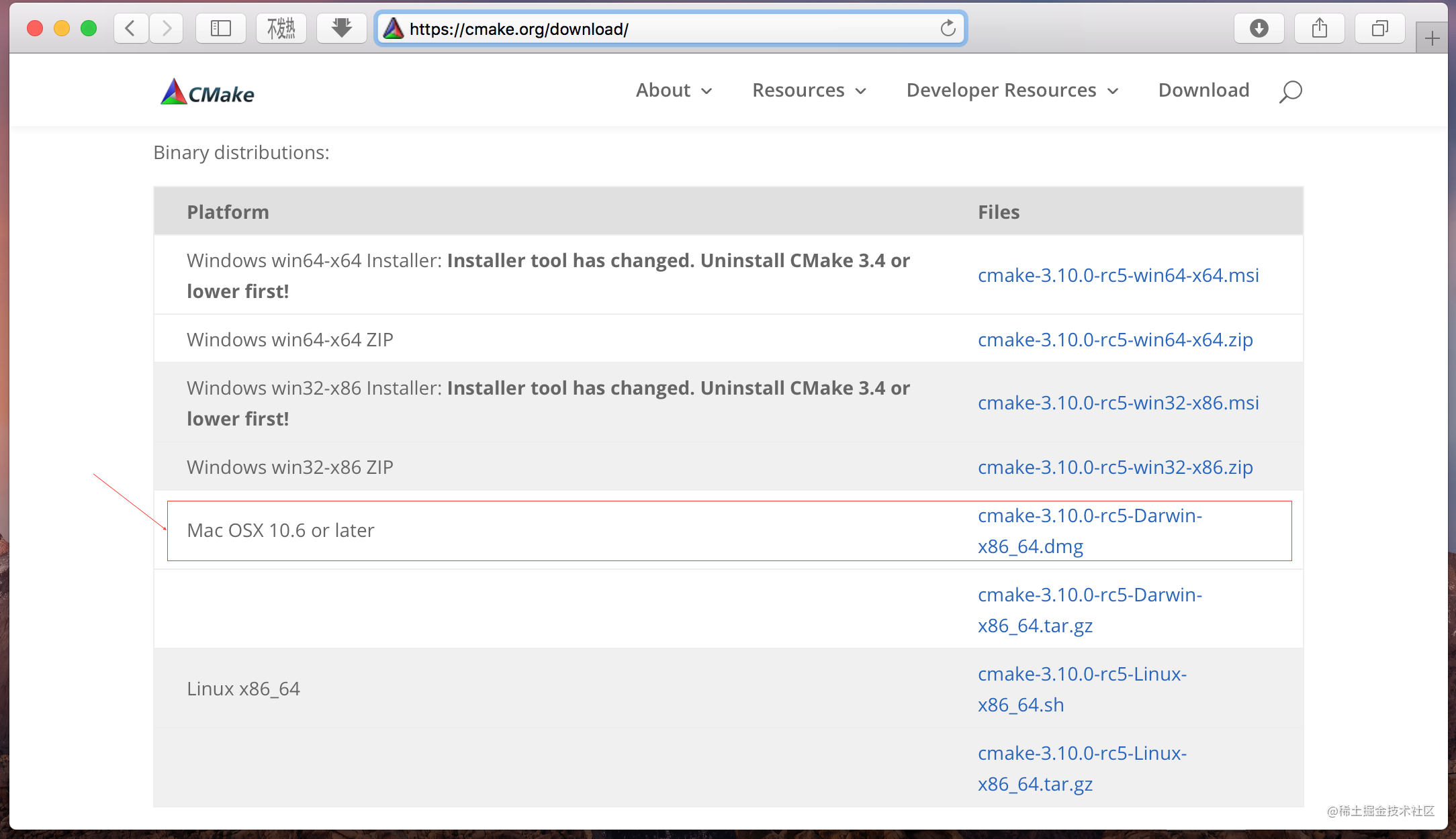Viewport: 1456px width, 839px height.
Task: Open the cmake-3.10.0-rc5-Darwin-x86_64.dmg link
Action: point(1089,530)
